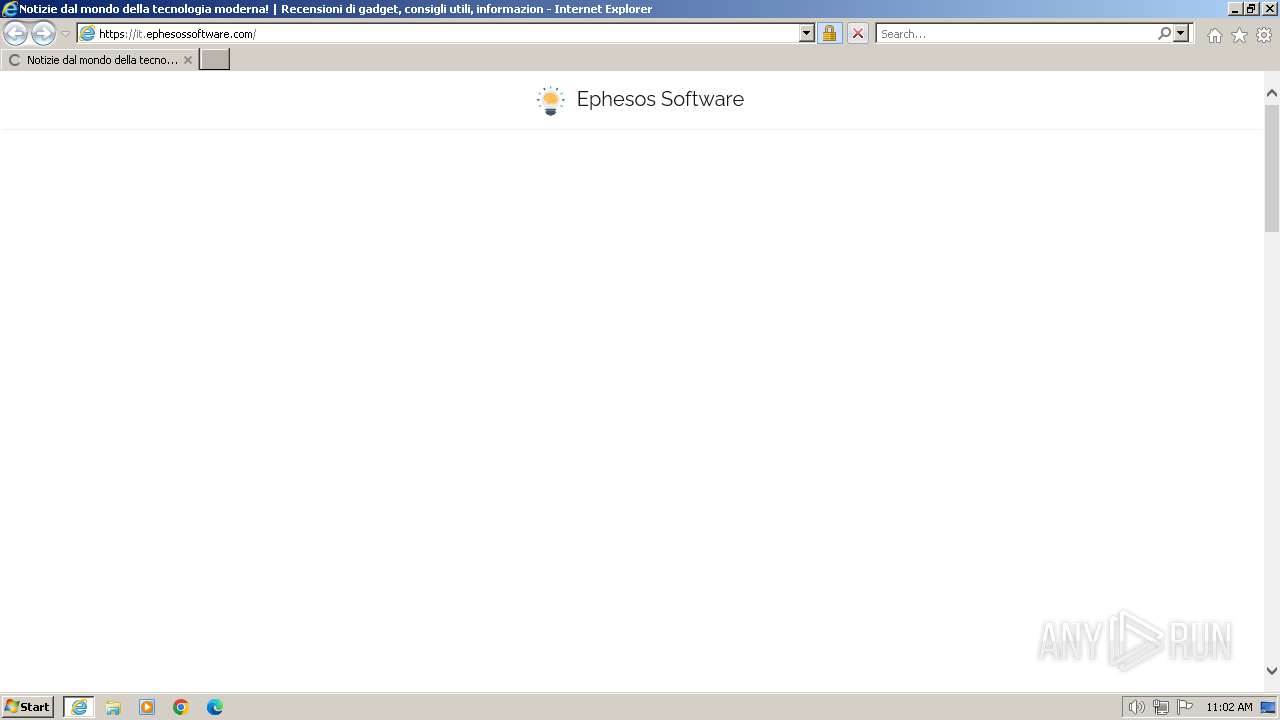Launch Google Chrome from the taskbar
The image size is (1280, 720).
tap(181, 707)
